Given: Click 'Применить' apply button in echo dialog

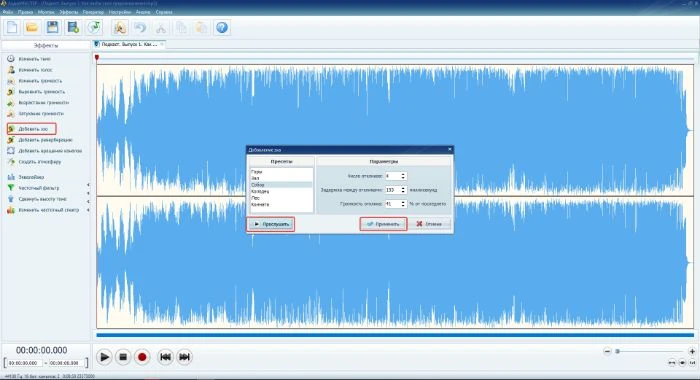Looking at the screenshot, I should tap(383, 224).
